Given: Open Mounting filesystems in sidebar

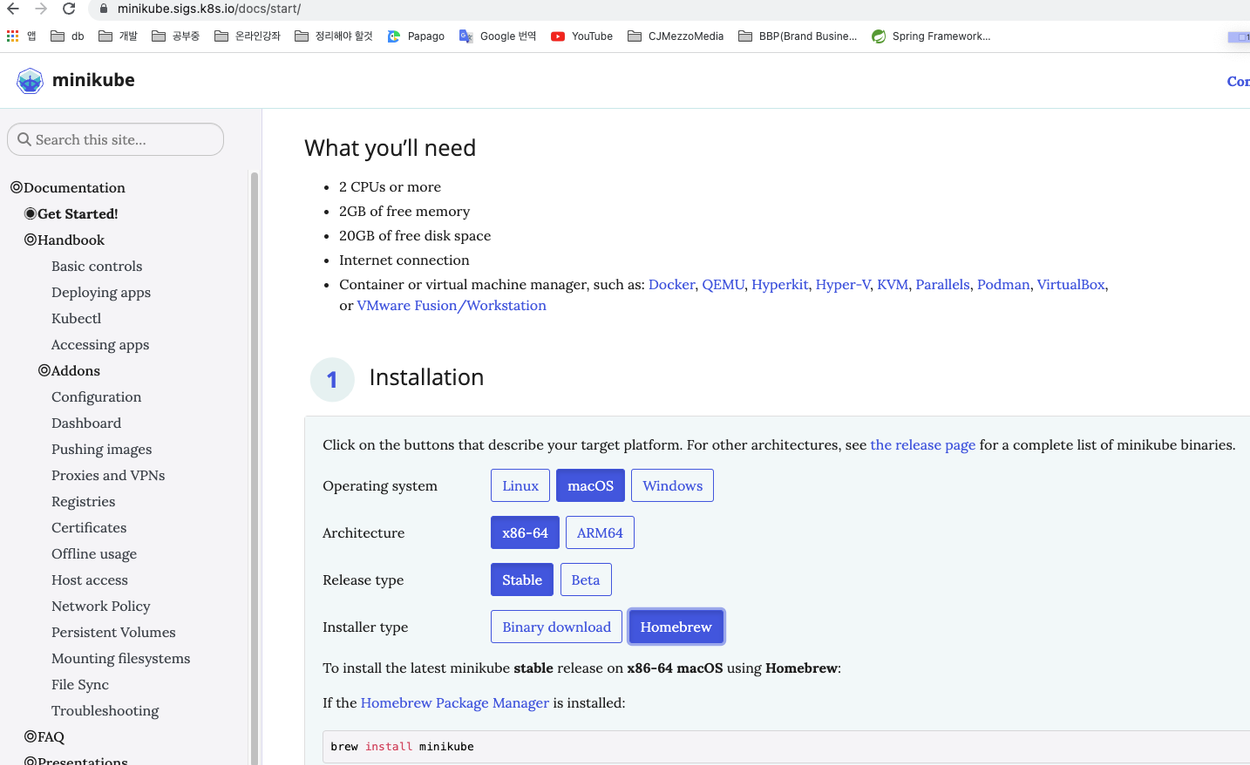Looking at the screenshot, I should click(x=121, y=658).
